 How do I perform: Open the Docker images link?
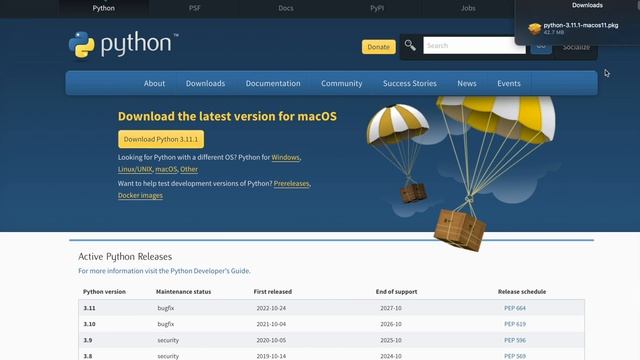coord(140,196)
